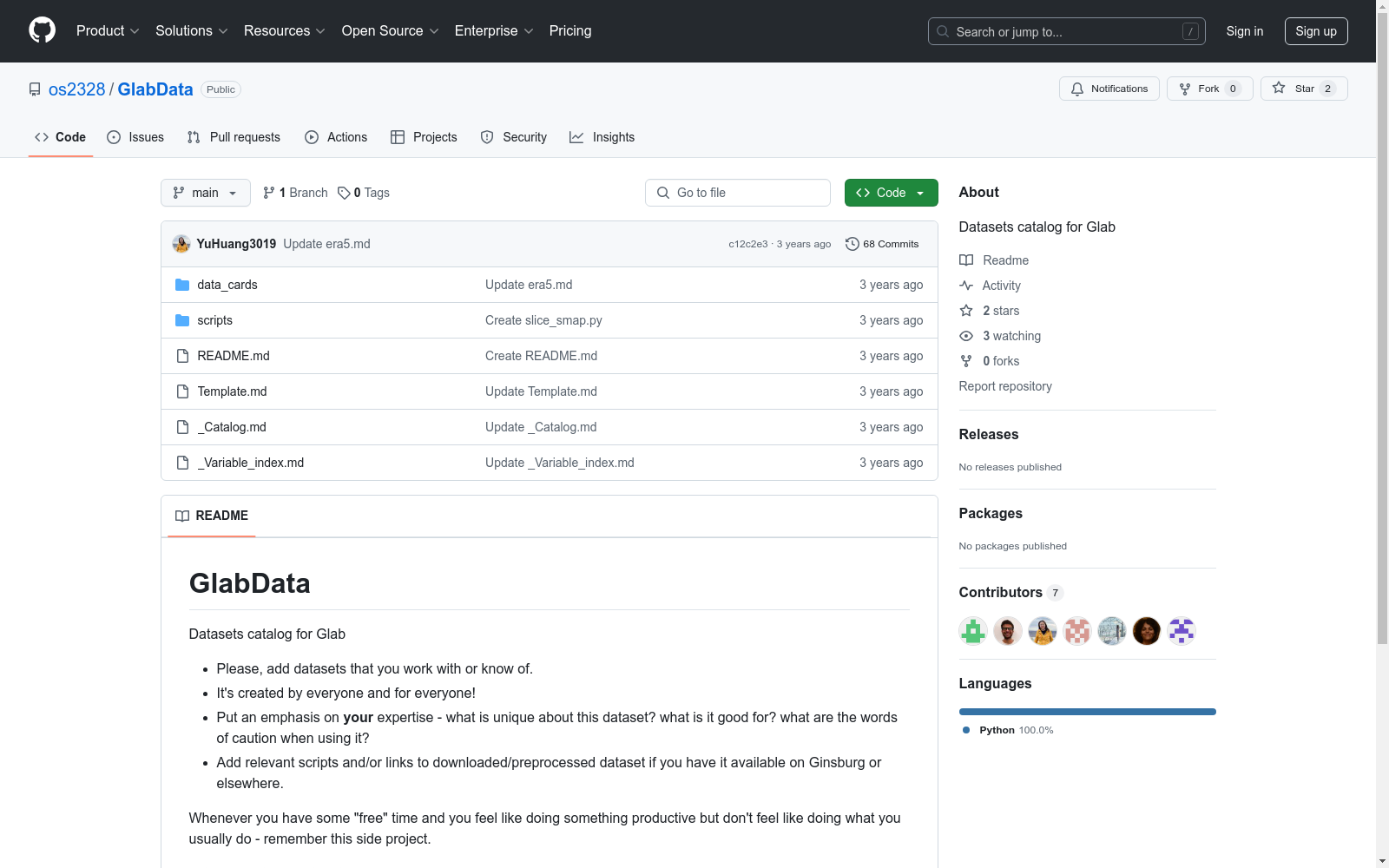
Task: Click the fork icon in Fork button
Action: [x=1185, y=89]
